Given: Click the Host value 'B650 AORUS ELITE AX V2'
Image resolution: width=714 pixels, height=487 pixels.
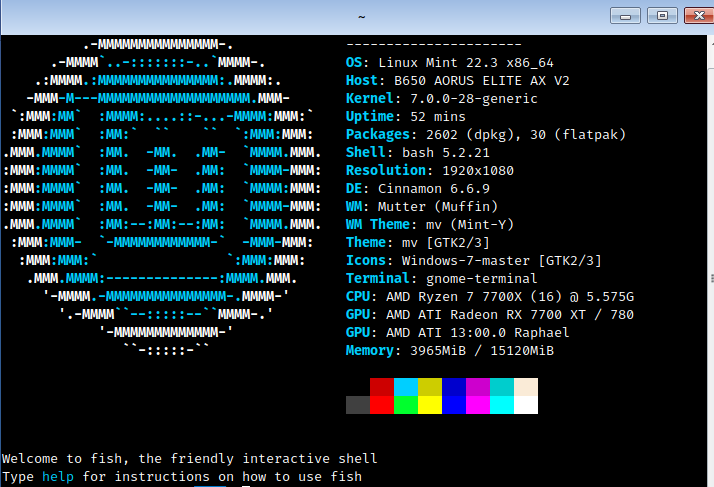Looking at the screenshot, I should pos(481,81).
